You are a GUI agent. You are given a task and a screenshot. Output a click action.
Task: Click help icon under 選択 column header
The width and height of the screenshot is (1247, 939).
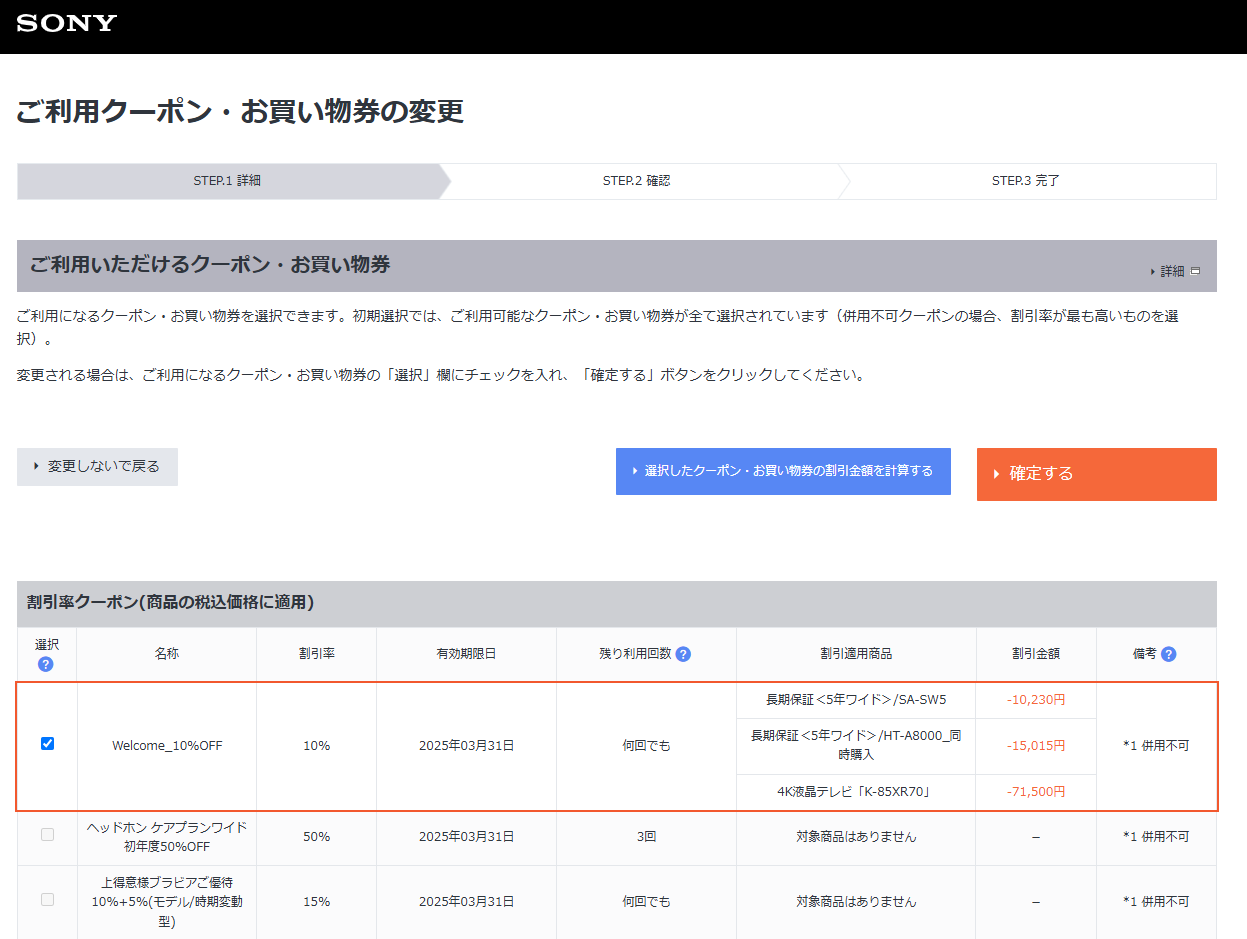pos(46,664)
